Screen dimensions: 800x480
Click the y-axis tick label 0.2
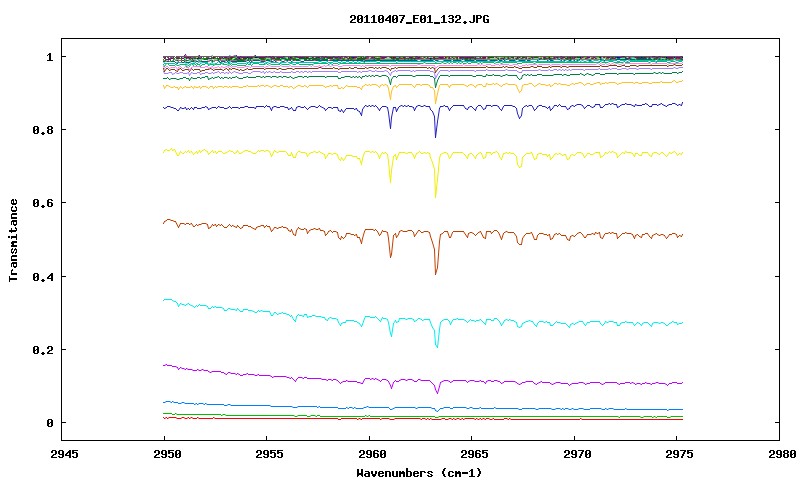[43, 350]
